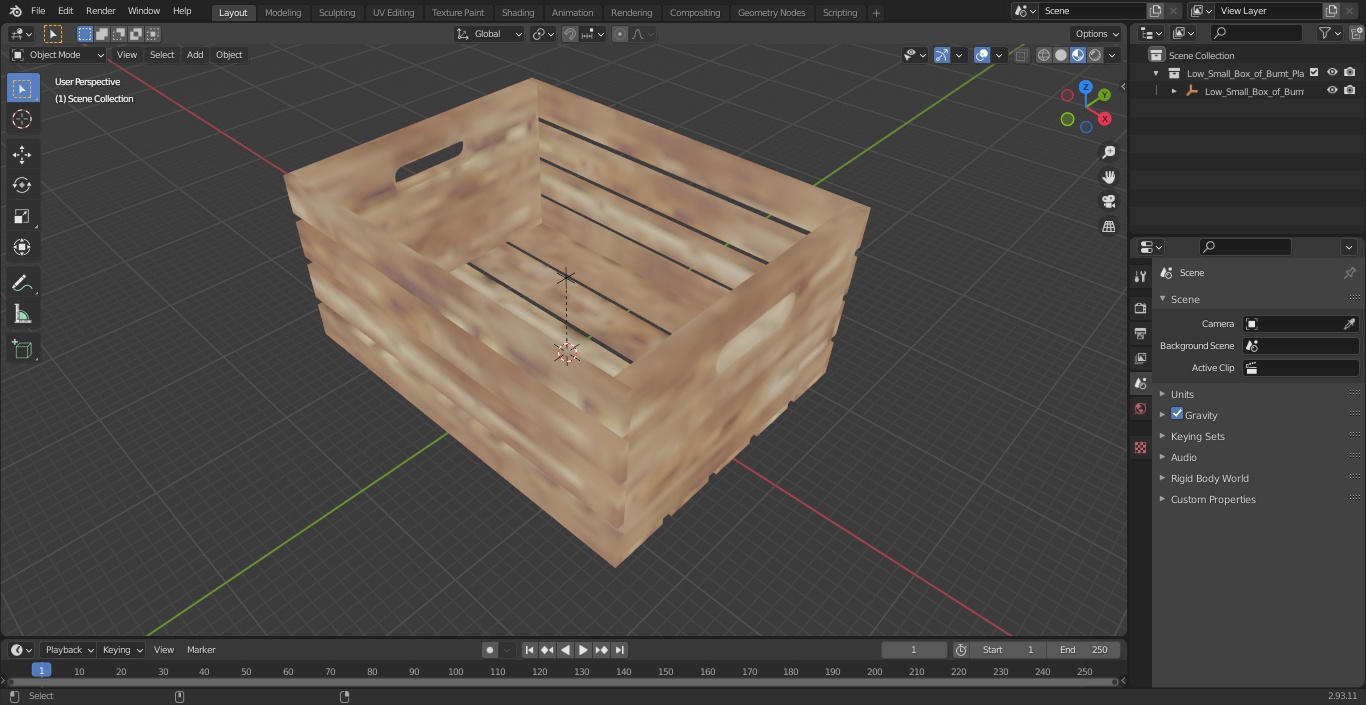Click the Start frame field
This screenshot has width=1366, height=705.
(1008, 650)
